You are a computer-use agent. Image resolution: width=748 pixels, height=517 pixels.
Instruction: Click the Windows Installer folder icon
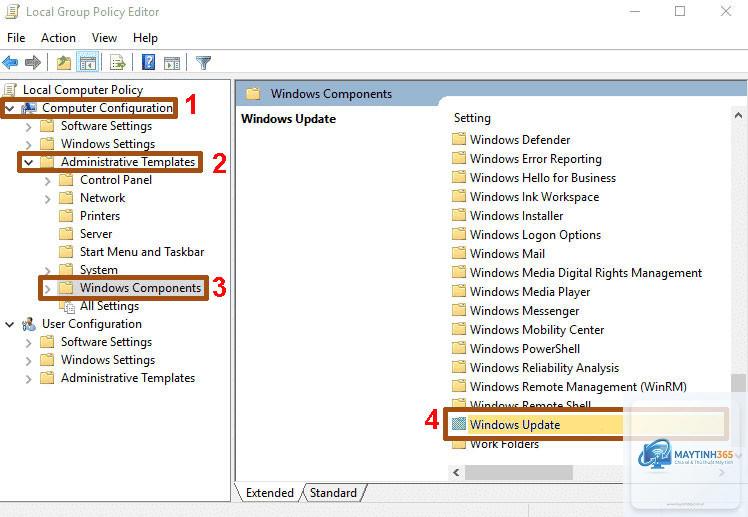(x=458, y=215)
